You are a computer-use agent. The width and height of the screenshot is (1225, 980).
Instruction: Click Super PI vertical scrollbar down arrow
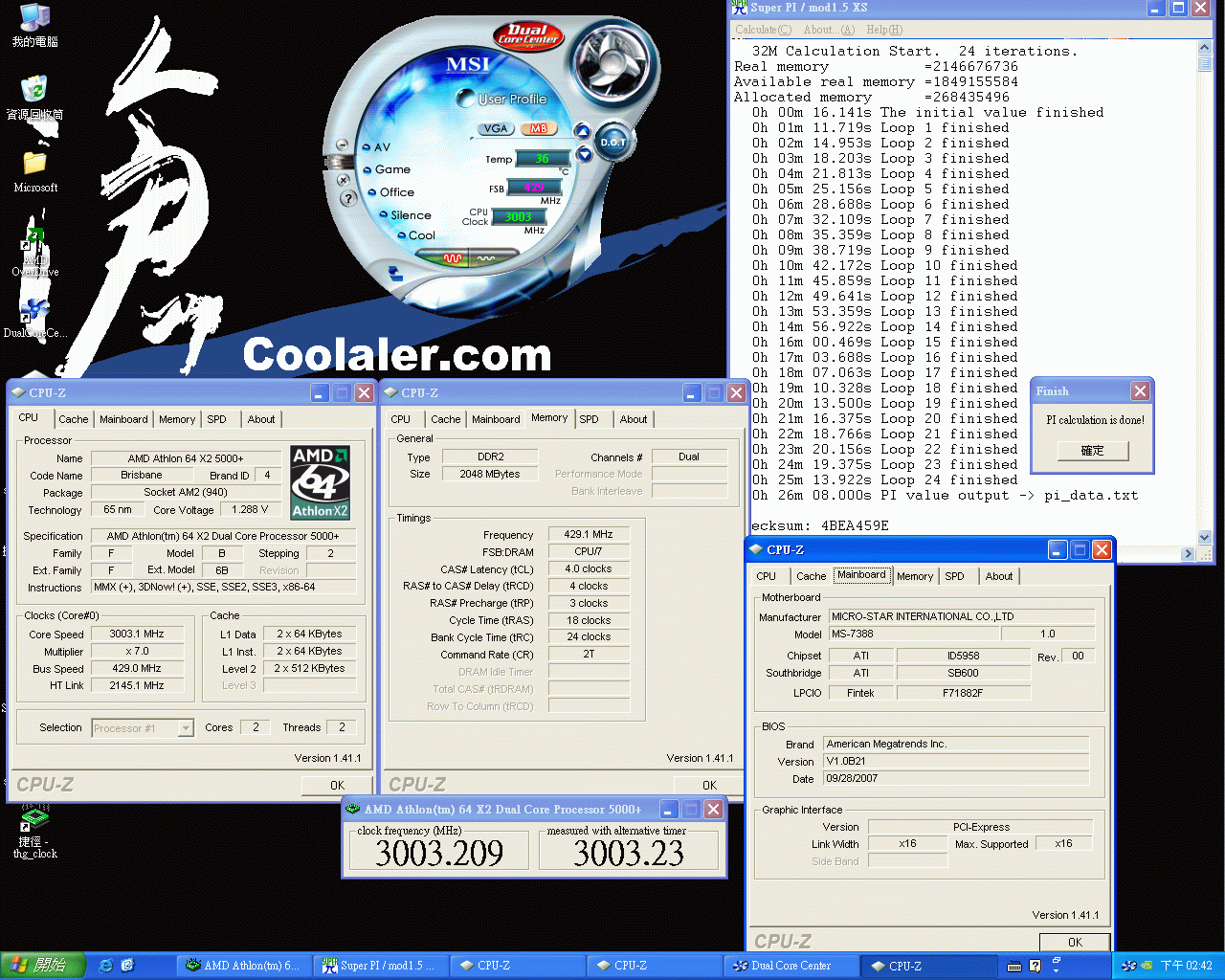[x=1205, y=537]
